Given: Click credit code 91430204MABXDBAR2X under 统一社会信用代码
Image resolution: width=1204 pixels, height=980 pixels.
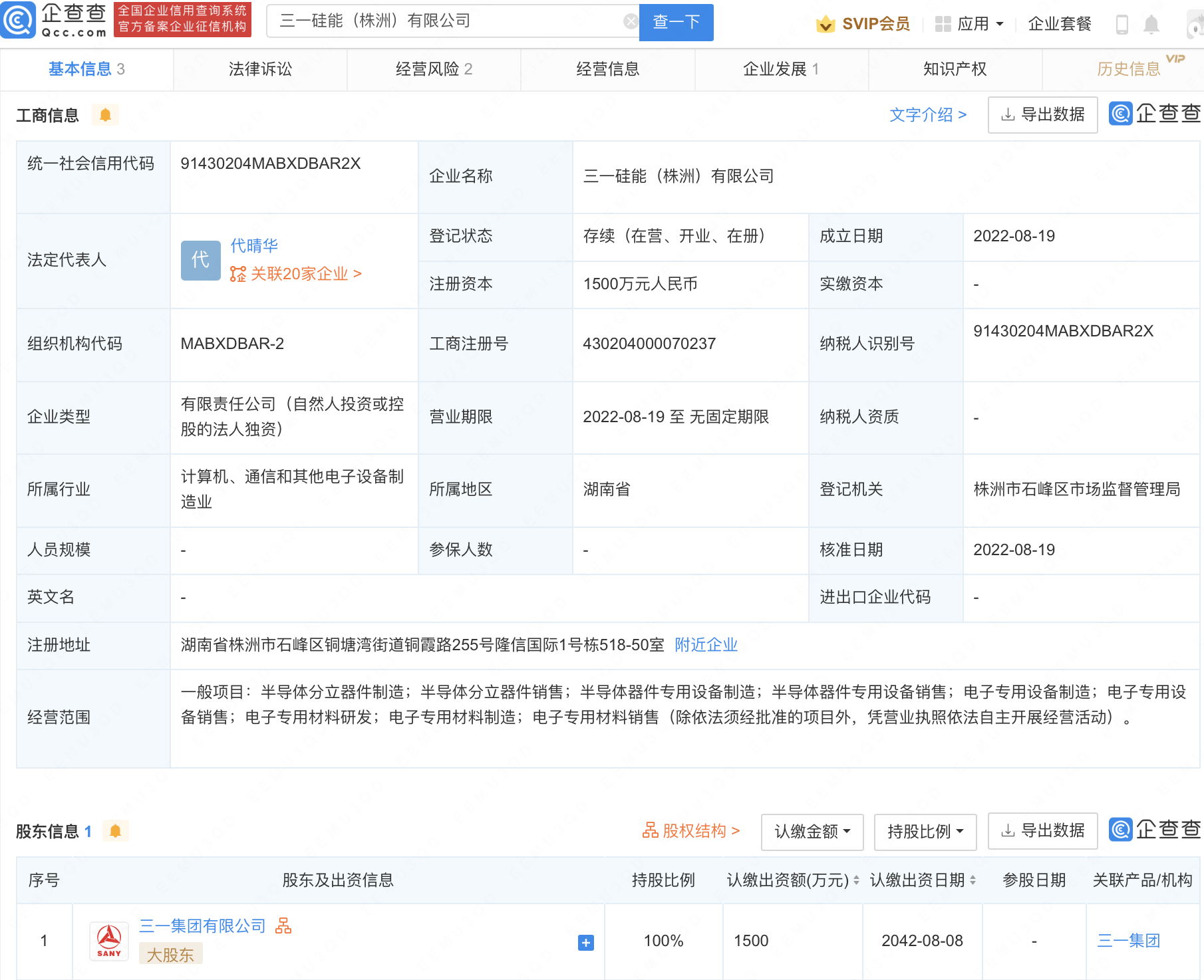Looking at the screenshot, I should point(271,164).
